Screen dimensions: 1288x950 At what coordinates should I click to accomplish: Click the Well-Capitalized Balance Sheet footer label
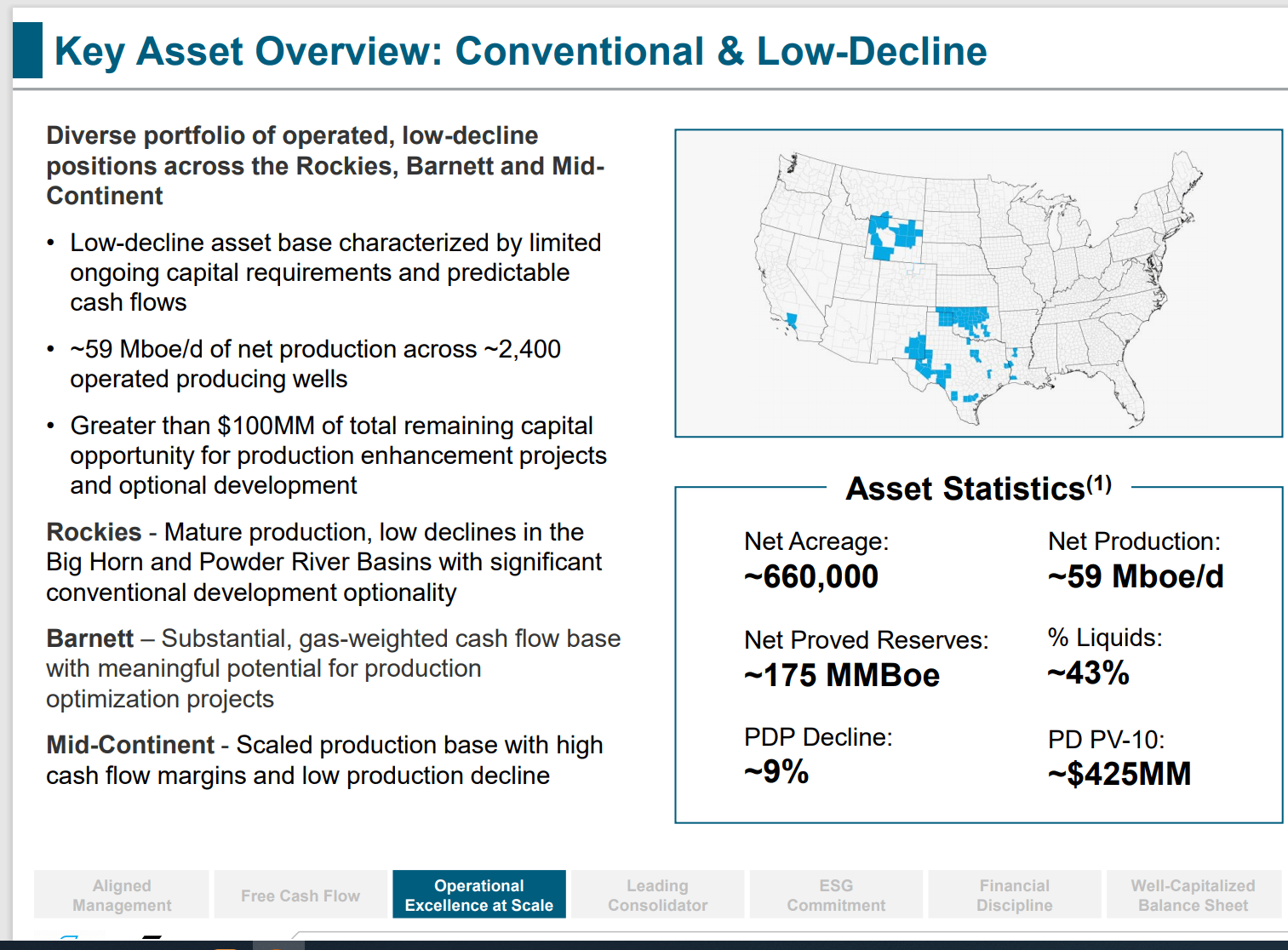coord(1191,894)
